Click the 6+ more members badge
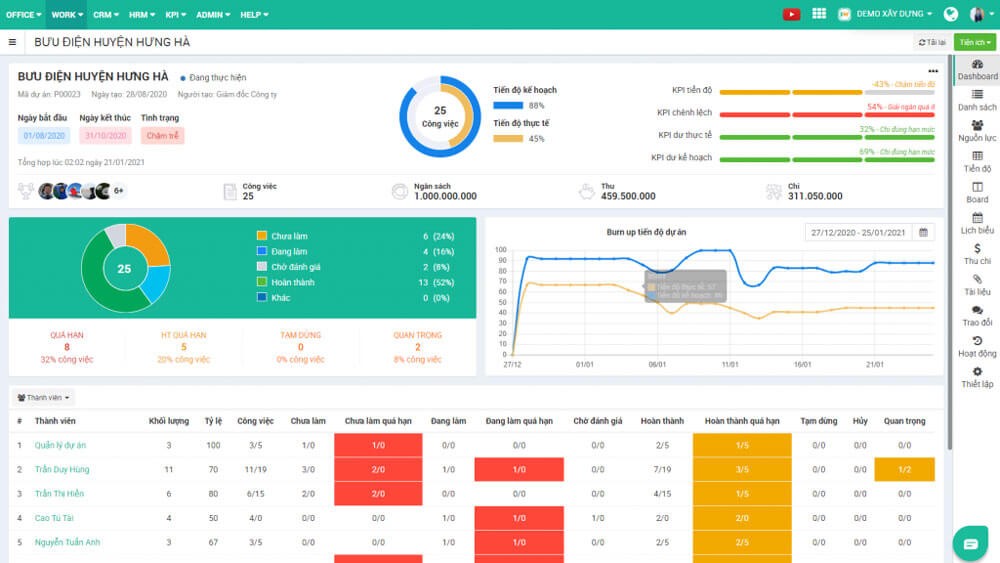Image resolution: width=1000 pixels, height=563 pixels. (119, 190)
